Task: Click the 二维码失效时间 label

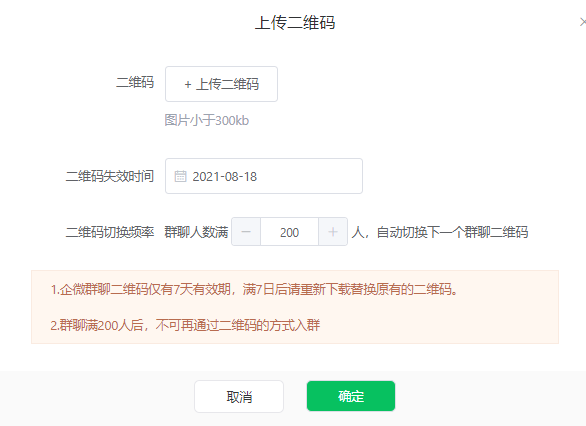Action: [x=110, y=176]
